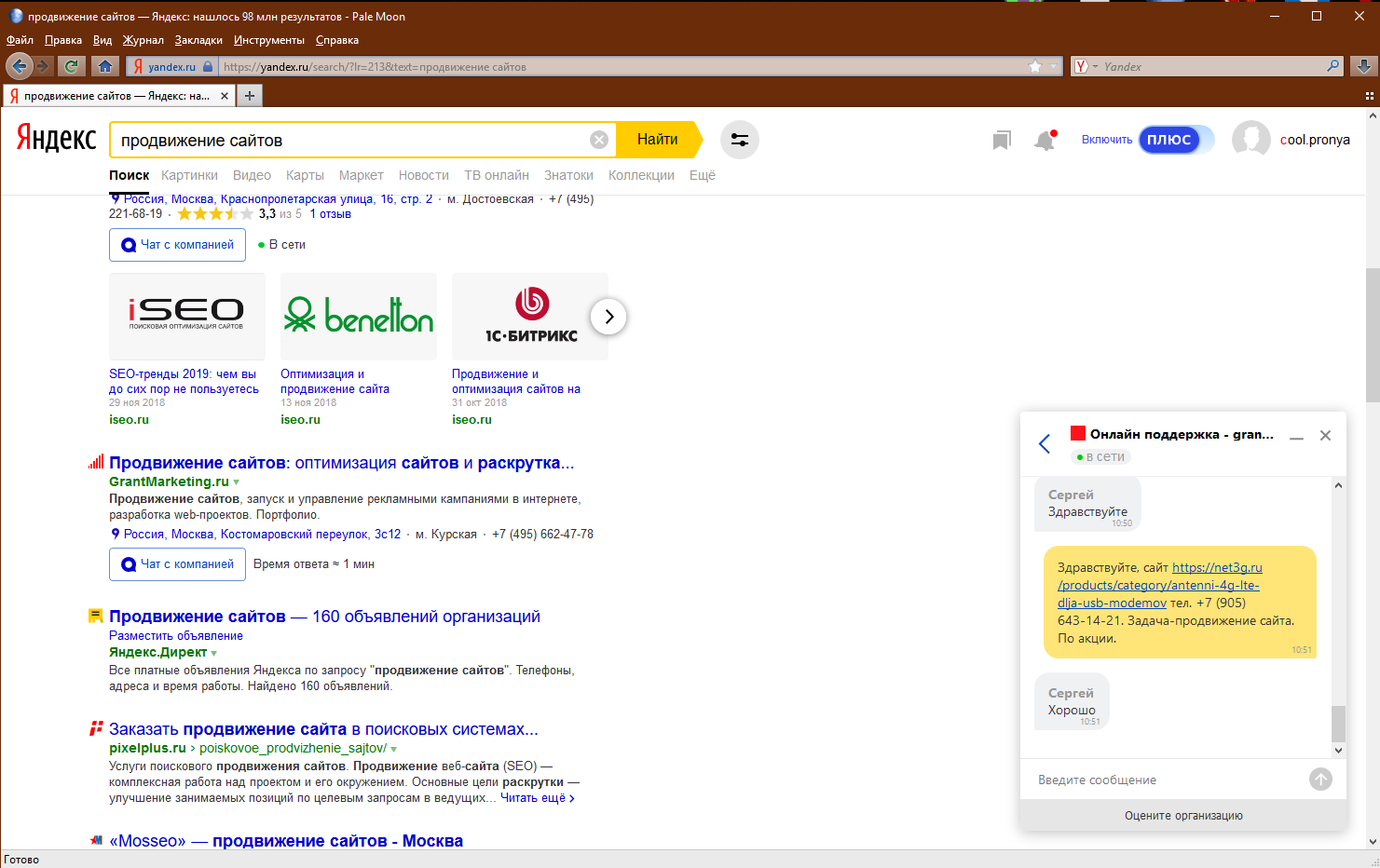Open pixelplus.ru URL dropdown arrow
Screen dimensions: 1380x868
click(393, 749)
